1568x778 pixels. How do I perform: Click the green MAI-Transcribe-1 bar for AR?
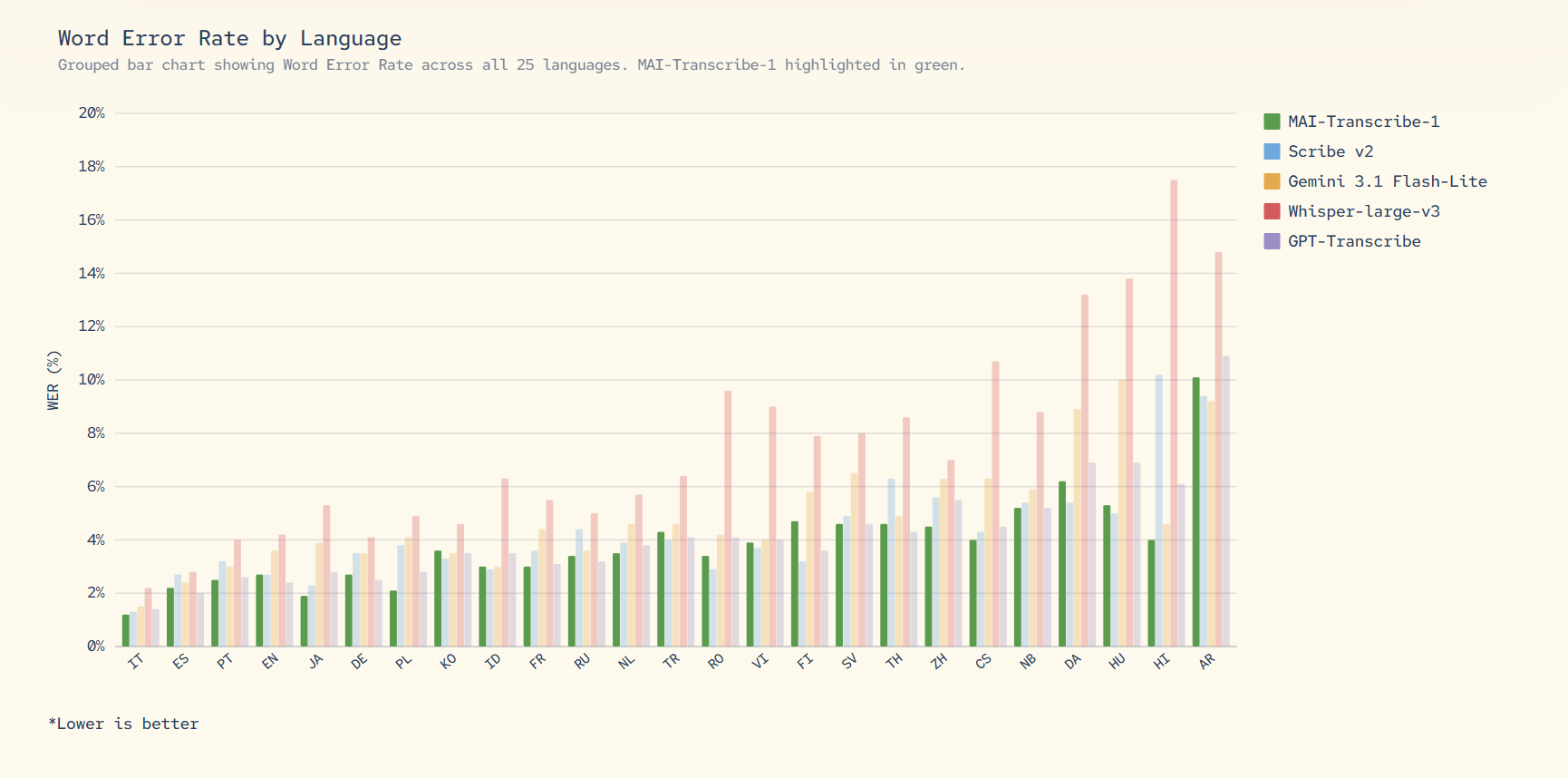[x=1196, y=512]
